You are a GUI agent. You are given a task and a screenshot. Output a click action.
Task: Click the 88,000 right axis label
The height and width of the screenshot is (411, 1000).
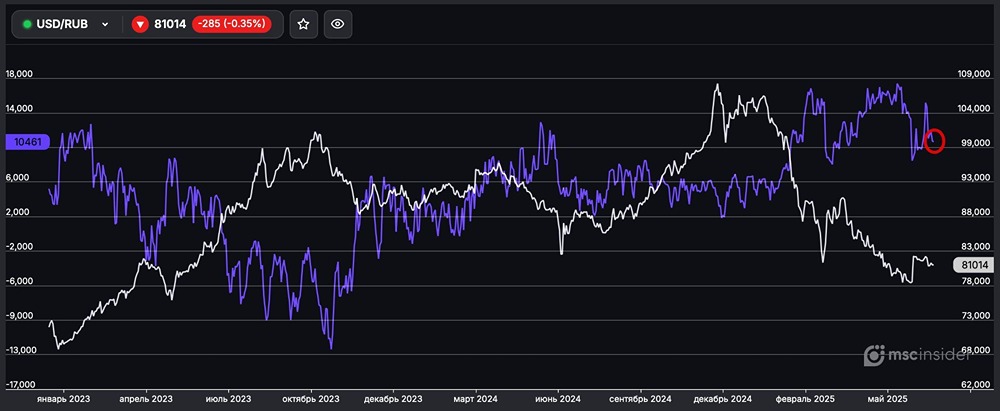[976, 213]
